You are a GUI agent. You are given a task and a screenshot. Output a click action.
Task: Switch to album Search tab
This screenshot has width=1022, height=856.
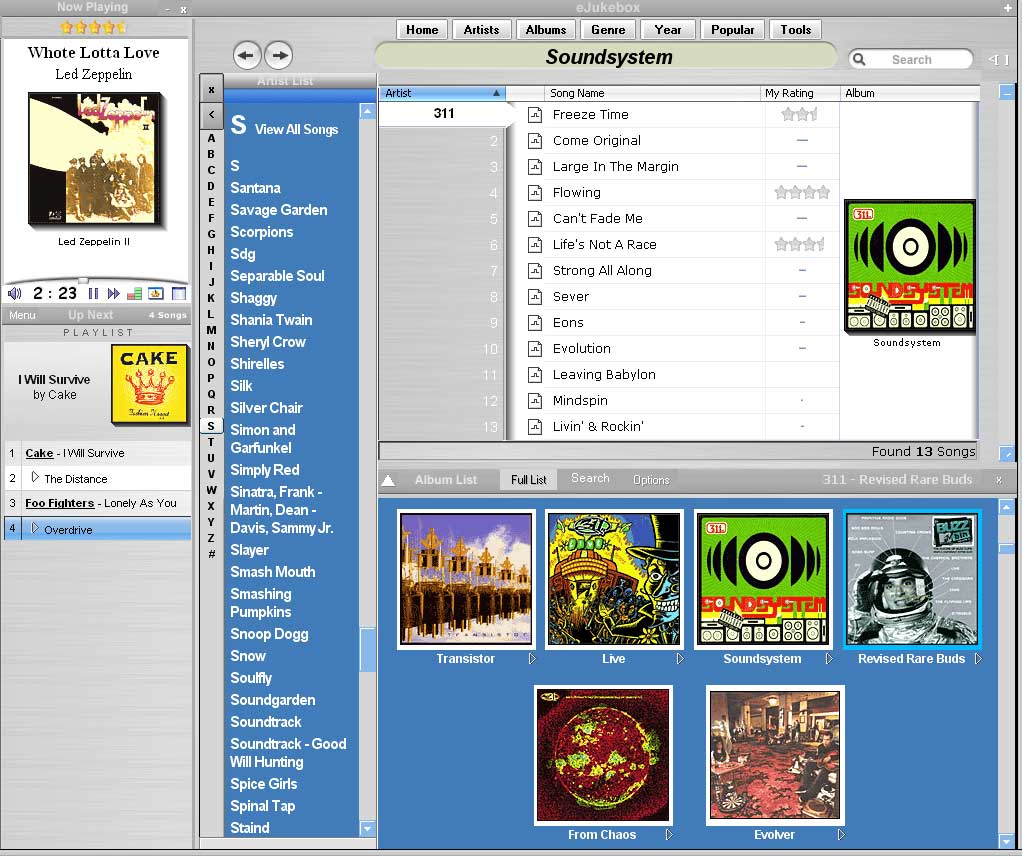[x=590, y=479]
